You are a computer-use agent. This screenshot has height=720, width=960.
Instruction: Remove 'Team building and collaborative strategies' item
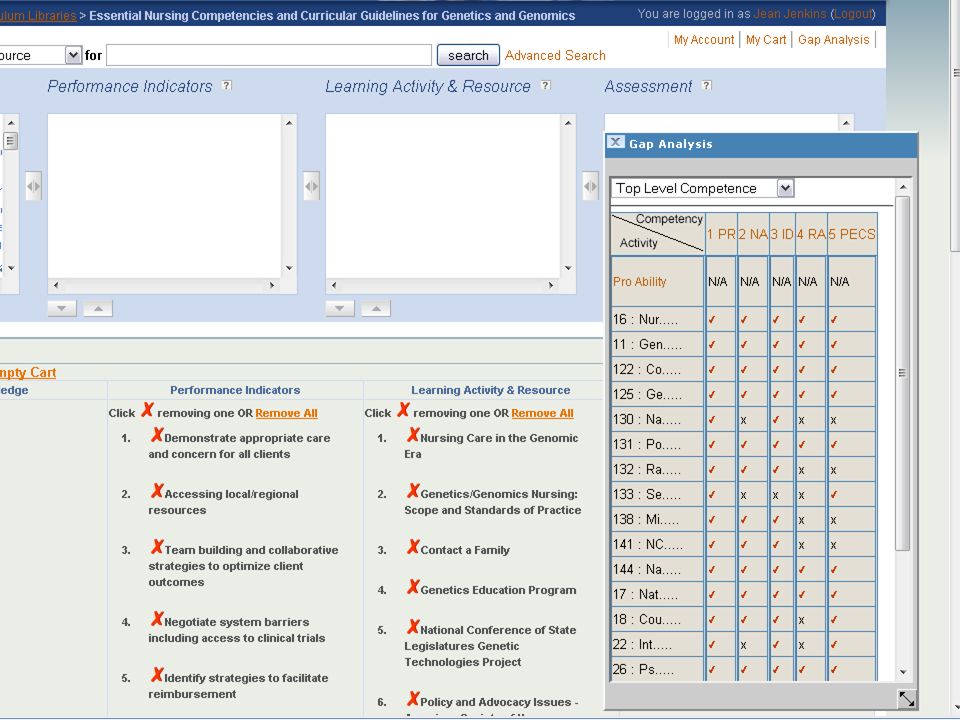point(157,547)
